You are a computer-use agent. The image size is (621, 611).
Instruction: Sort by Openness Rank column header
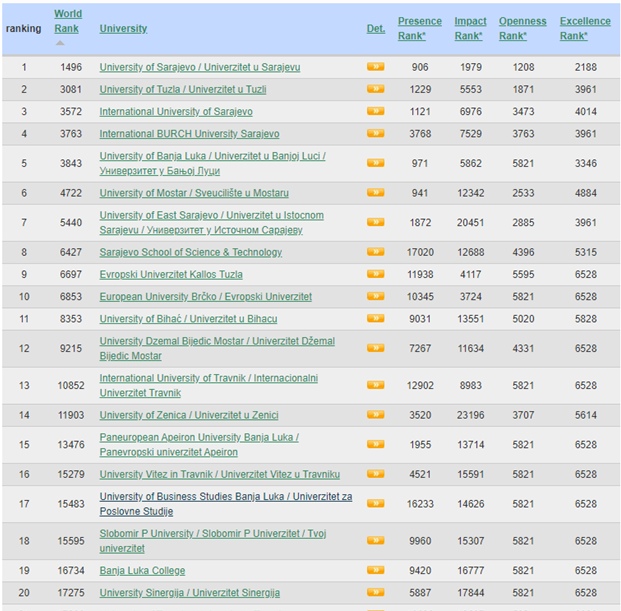click(522, 28)
